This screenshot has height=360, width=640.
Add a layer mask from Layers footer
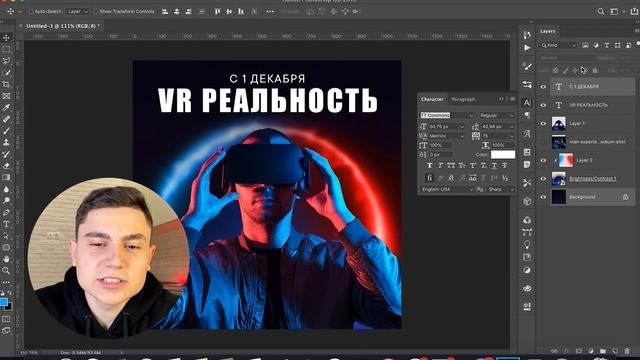[578, 351]
